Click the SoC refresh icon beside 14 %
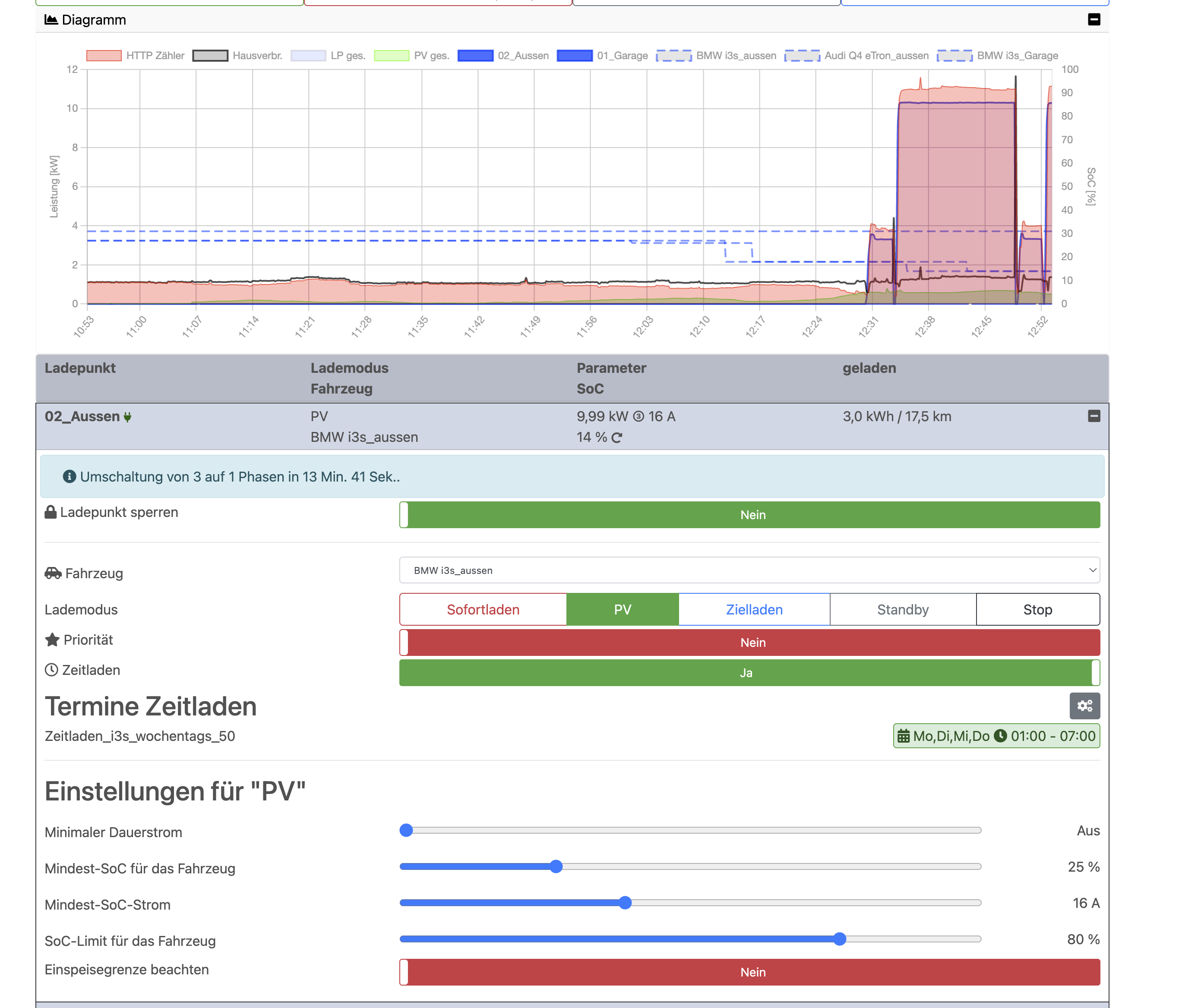The height and width of the screenshot is (1008, 1182). (x=616, y=438)
